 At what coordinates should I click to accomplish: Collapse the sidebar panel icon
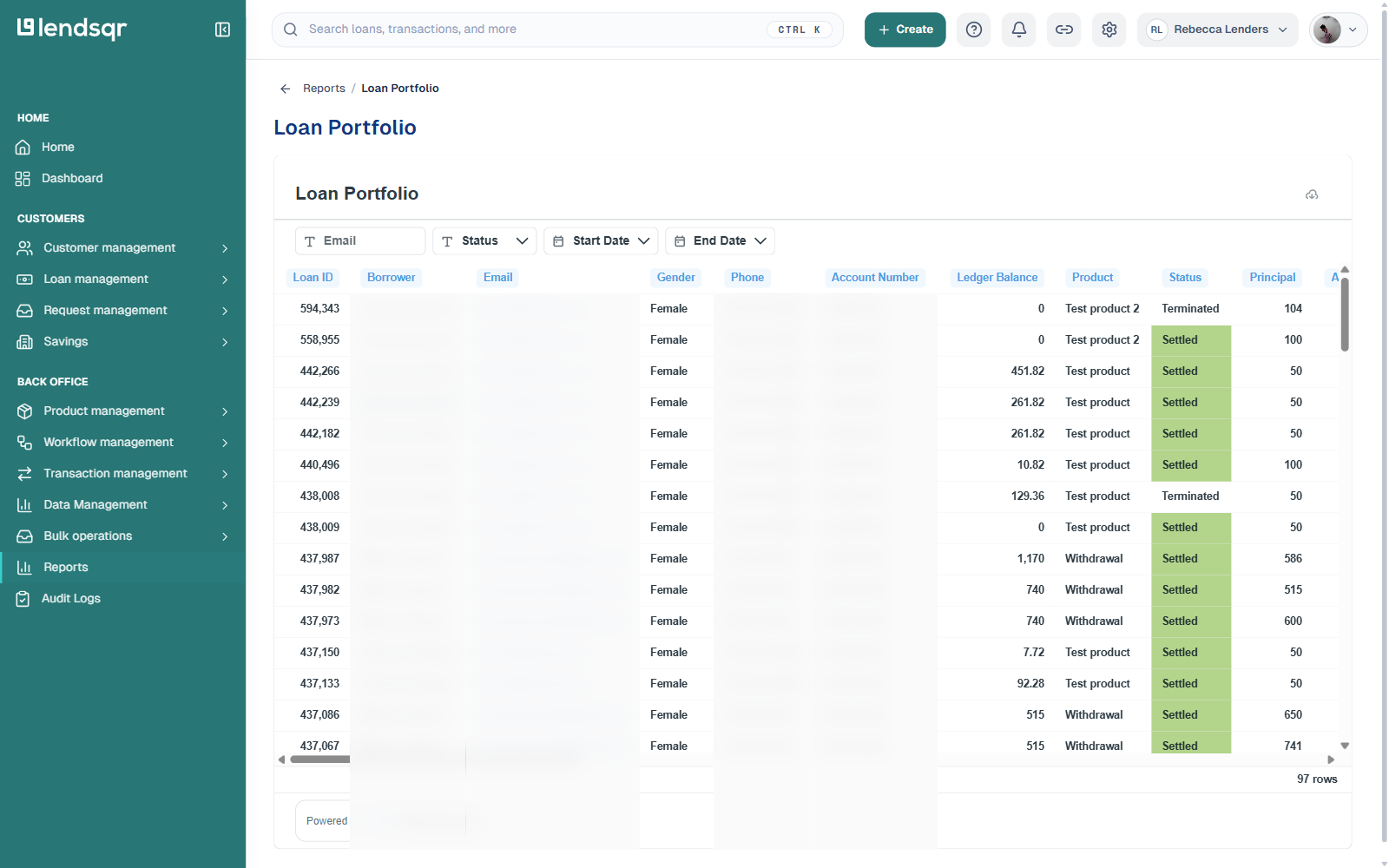(222, 30)
